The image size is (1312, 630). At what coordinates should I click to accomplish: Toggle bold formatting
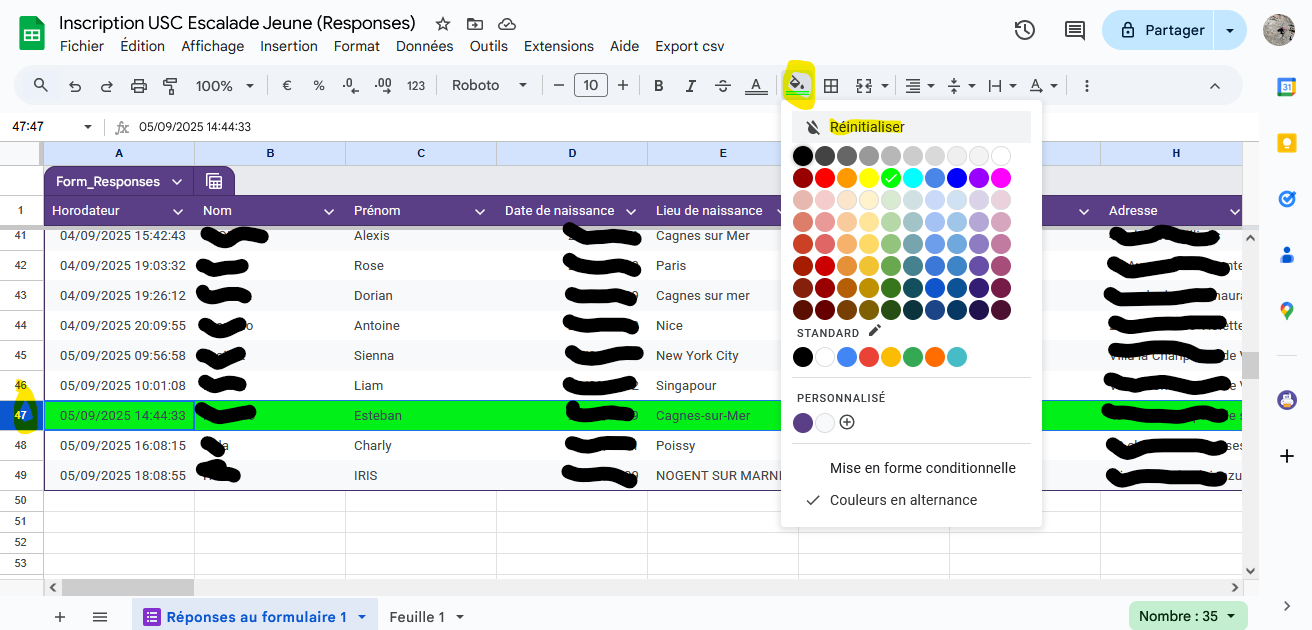pyautogui.click(x=659, y=86)
